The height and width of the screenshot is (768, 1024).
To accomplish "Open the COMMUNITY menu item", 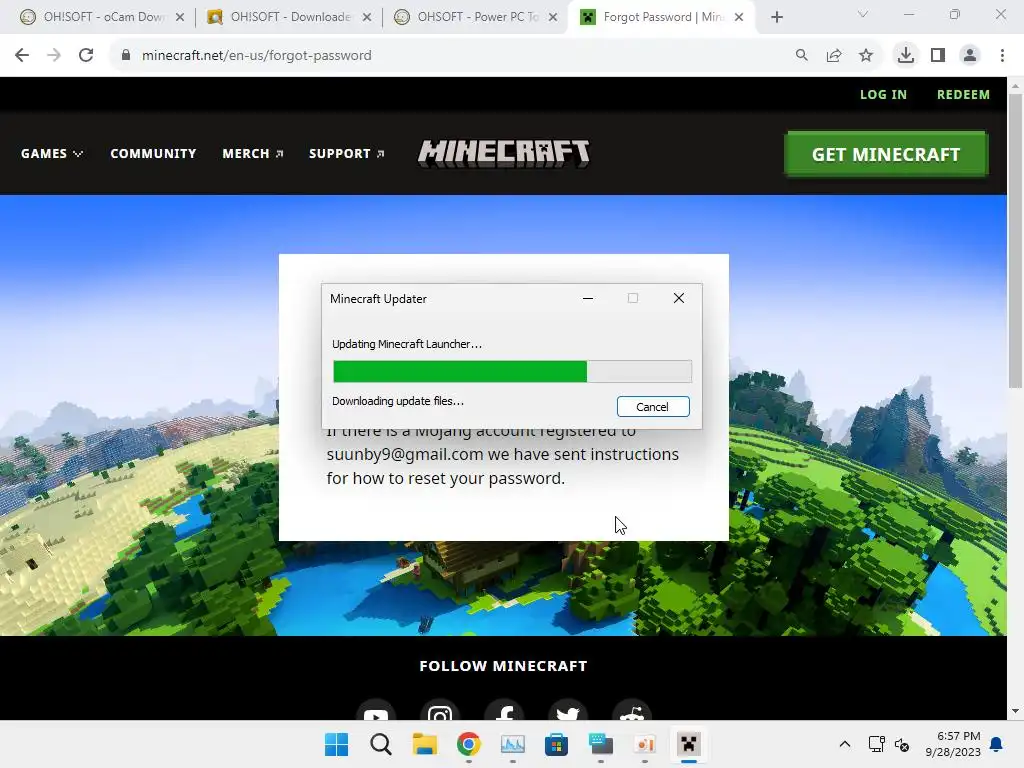I will click(x=153, y=153).
